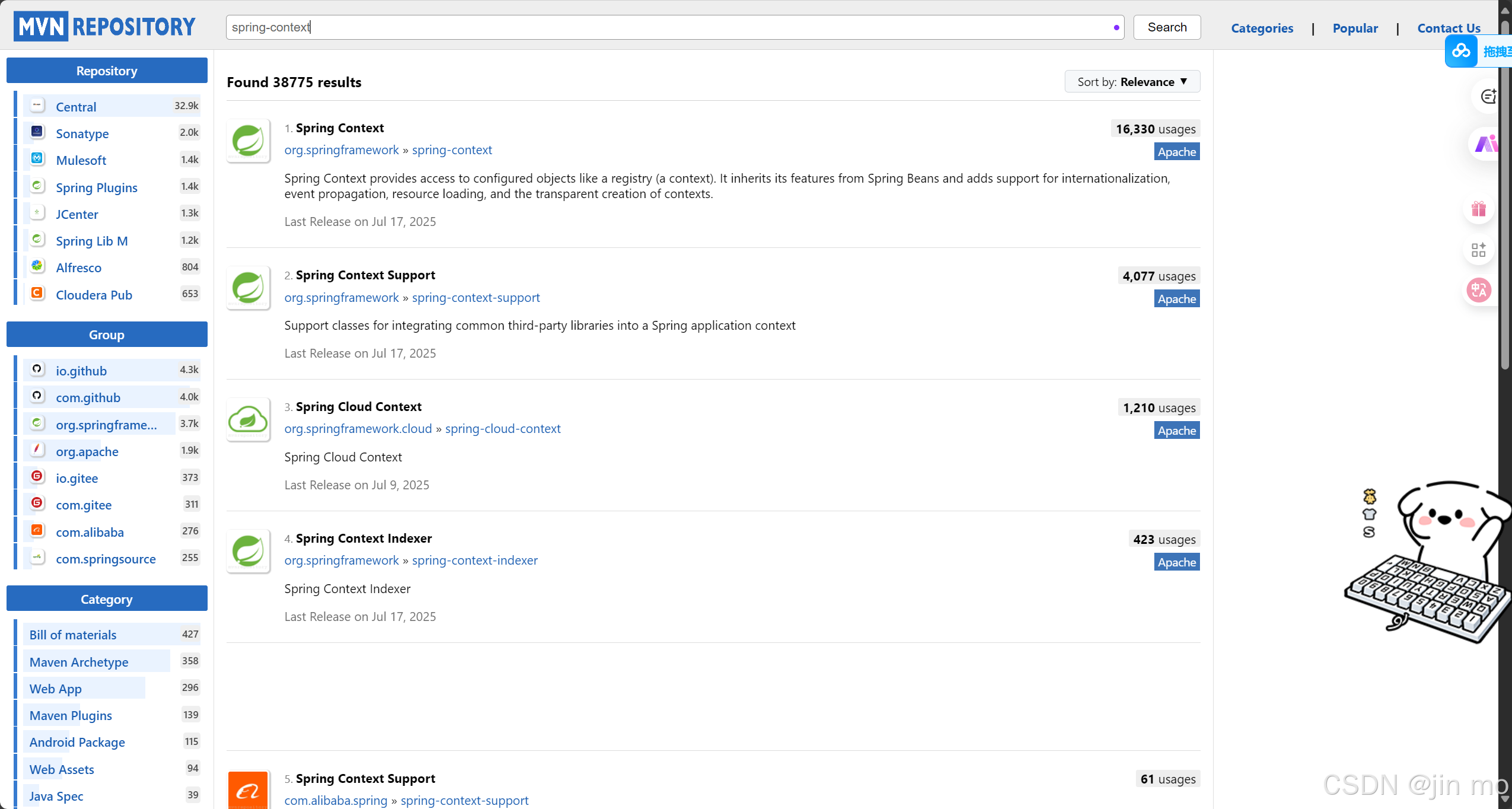Click the JCenter repository icon
1512x809 pixels.
[37, 212]
